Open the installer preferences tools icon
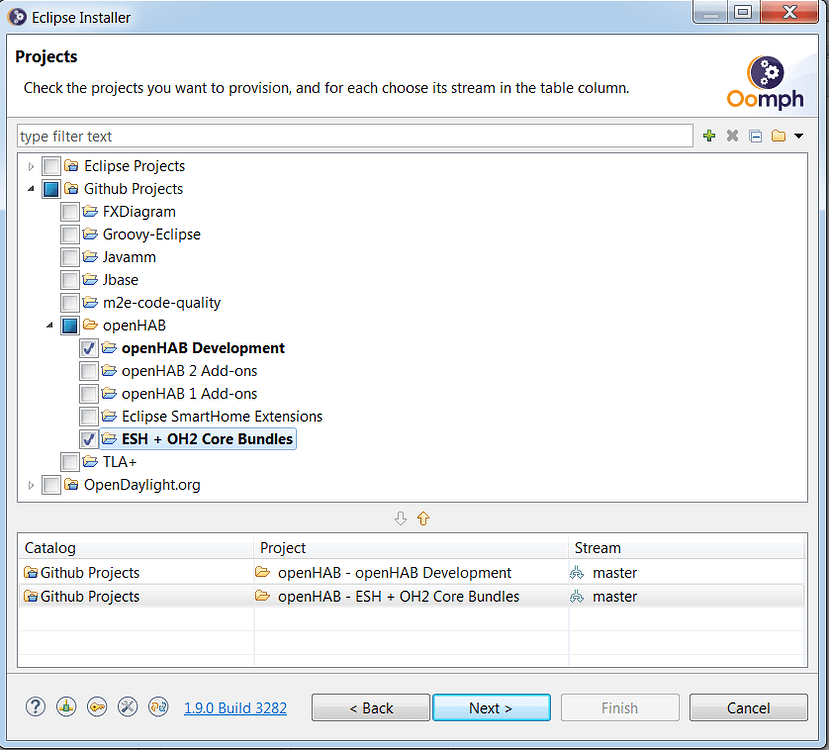This screenshot has width=829, height=750. 127,707
